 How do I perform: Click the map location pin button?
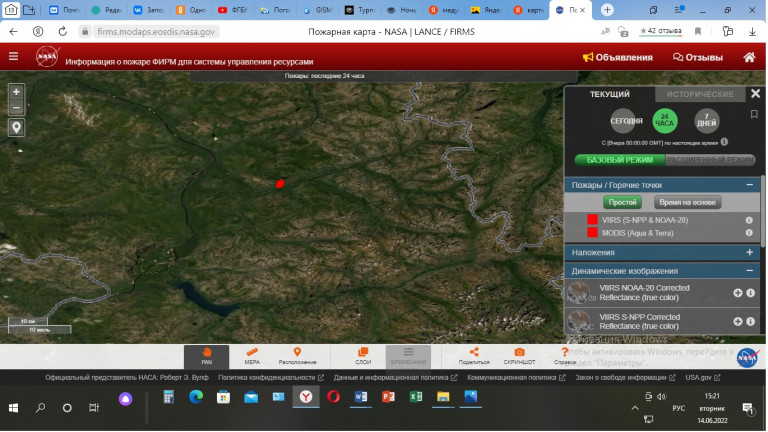point(16,128)
